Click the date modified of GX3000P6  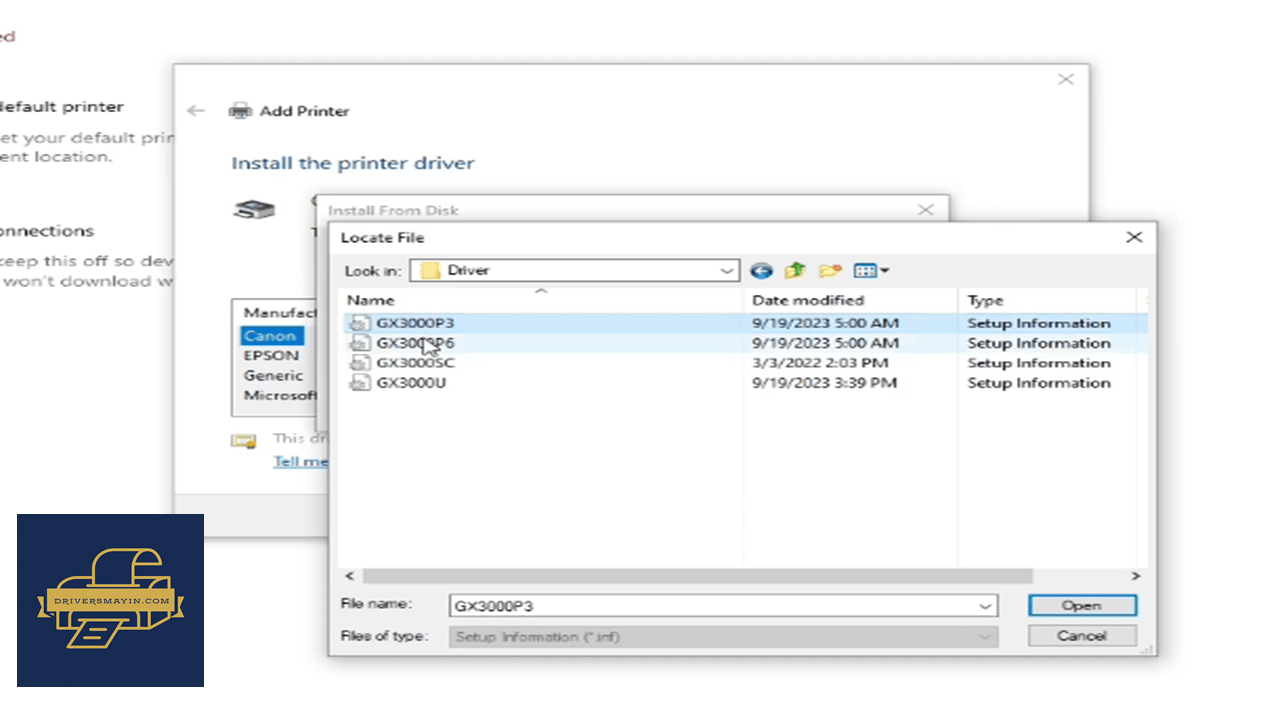(825, 343)
